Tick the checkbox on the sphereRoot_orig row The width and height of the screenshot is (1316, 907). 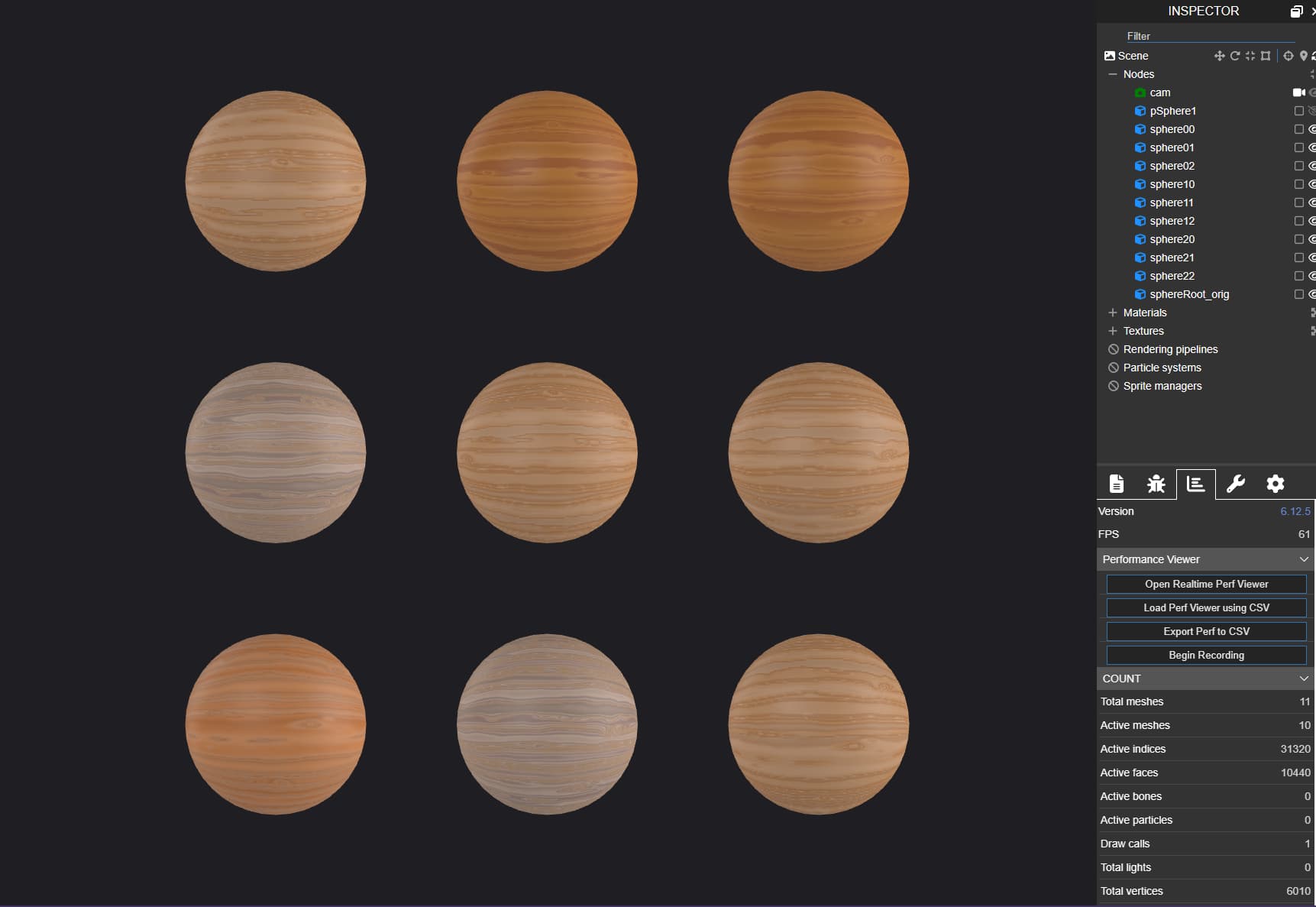[x=1298, y=294]
